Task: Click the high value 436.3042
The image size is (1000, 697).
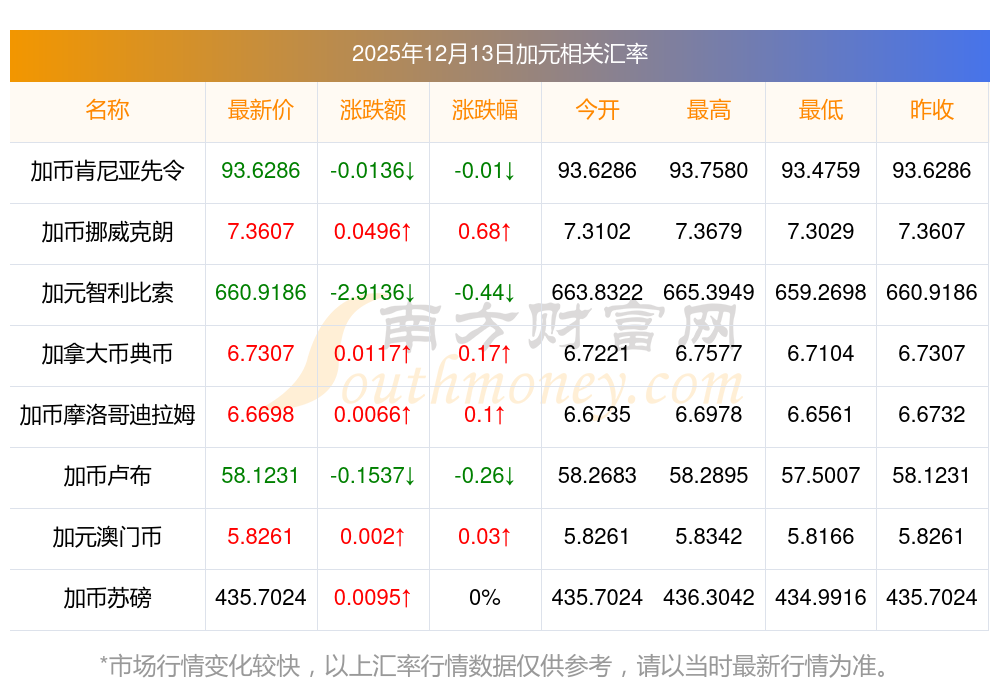Action: point(709,598)
